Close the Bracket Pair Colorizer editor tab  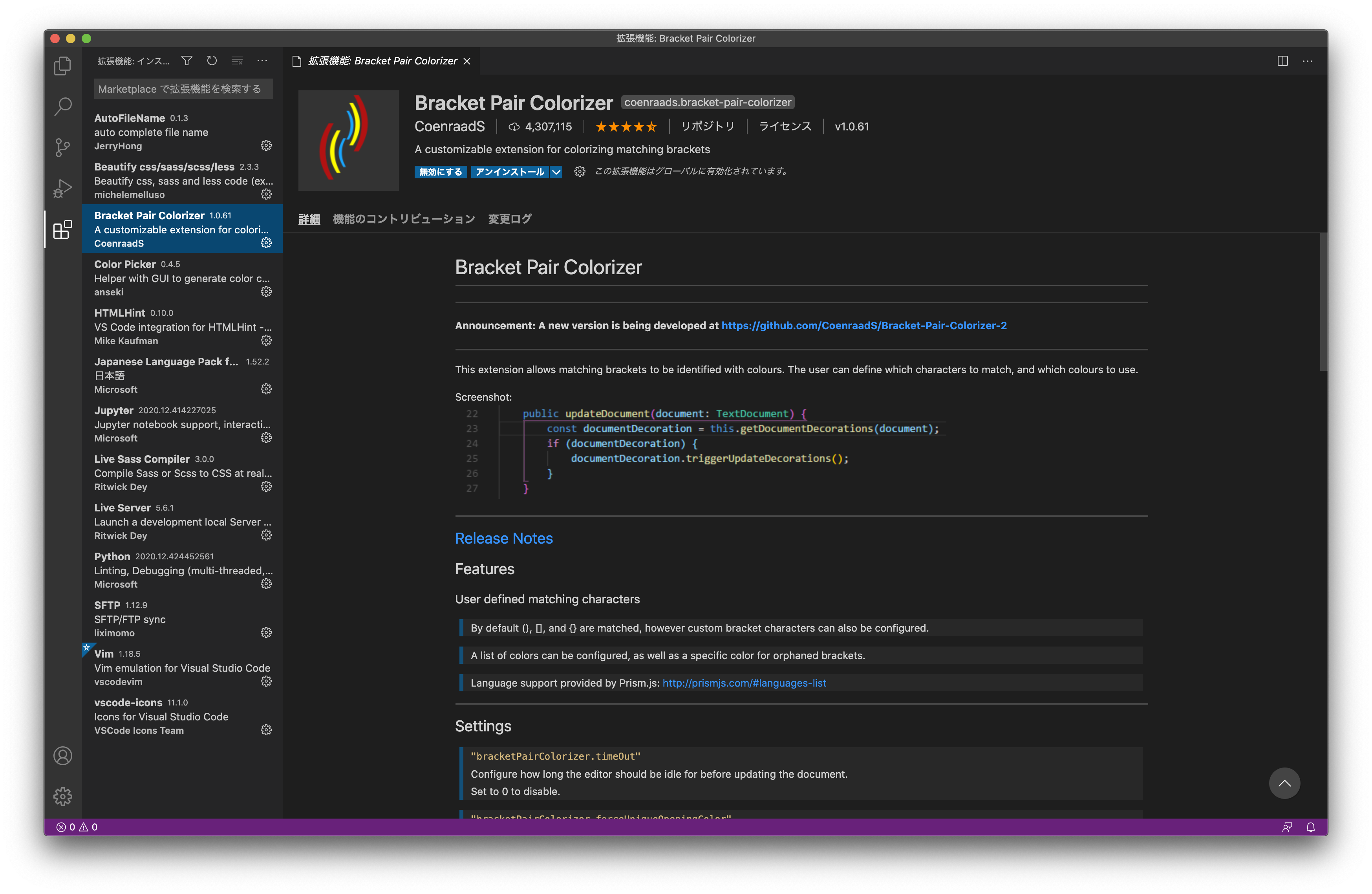467,61
